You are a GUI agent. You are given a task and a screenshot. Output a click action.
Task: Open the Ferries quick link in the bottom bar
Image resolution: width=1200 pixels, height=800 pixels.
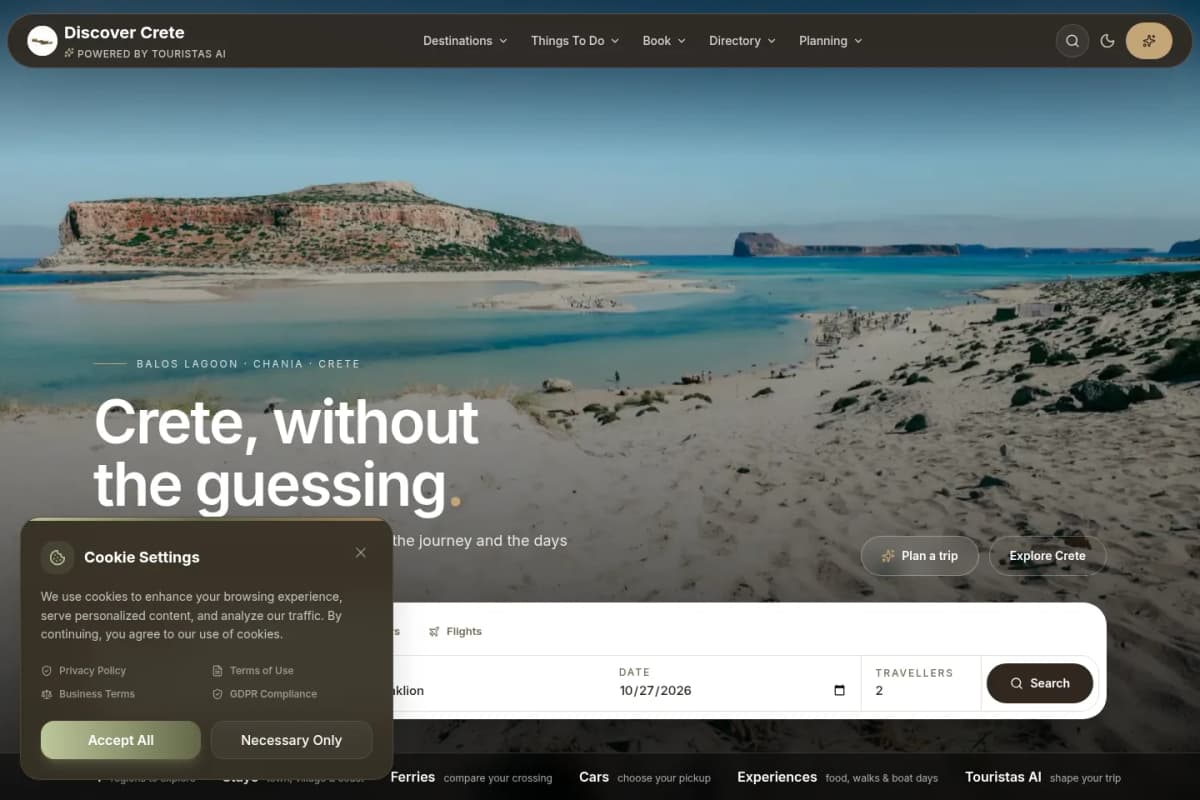[x=471, y=777]
